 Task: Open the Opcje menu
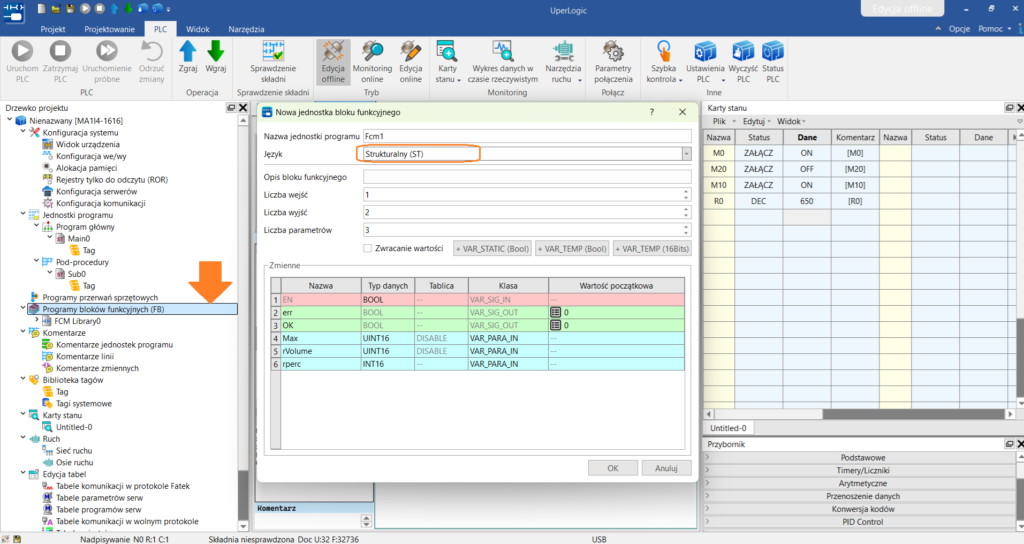(x=959, y=29)
